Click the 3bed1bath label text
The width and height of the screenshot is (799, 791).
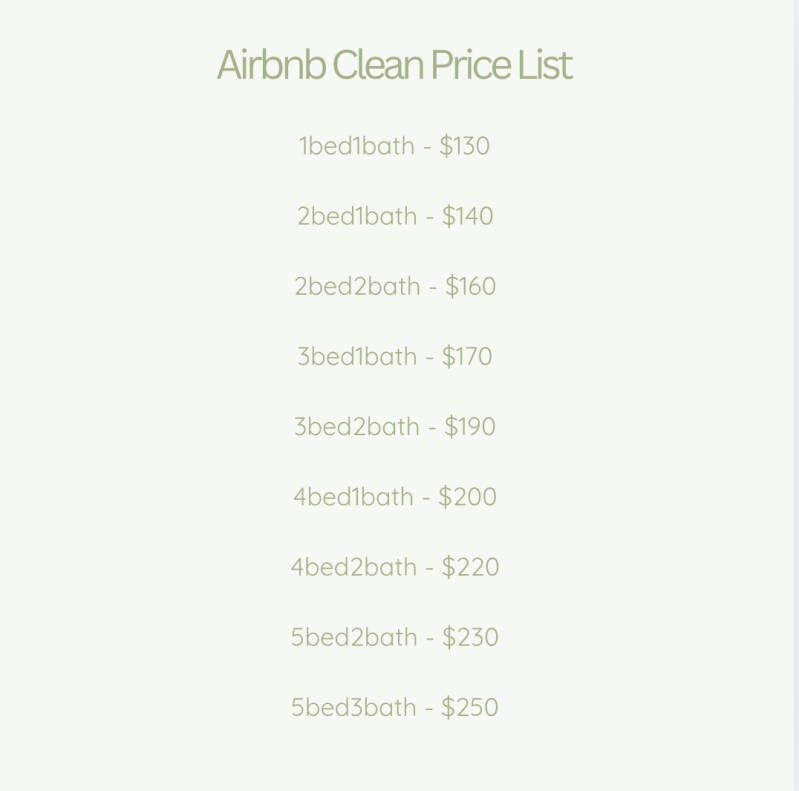pos(357,357)
